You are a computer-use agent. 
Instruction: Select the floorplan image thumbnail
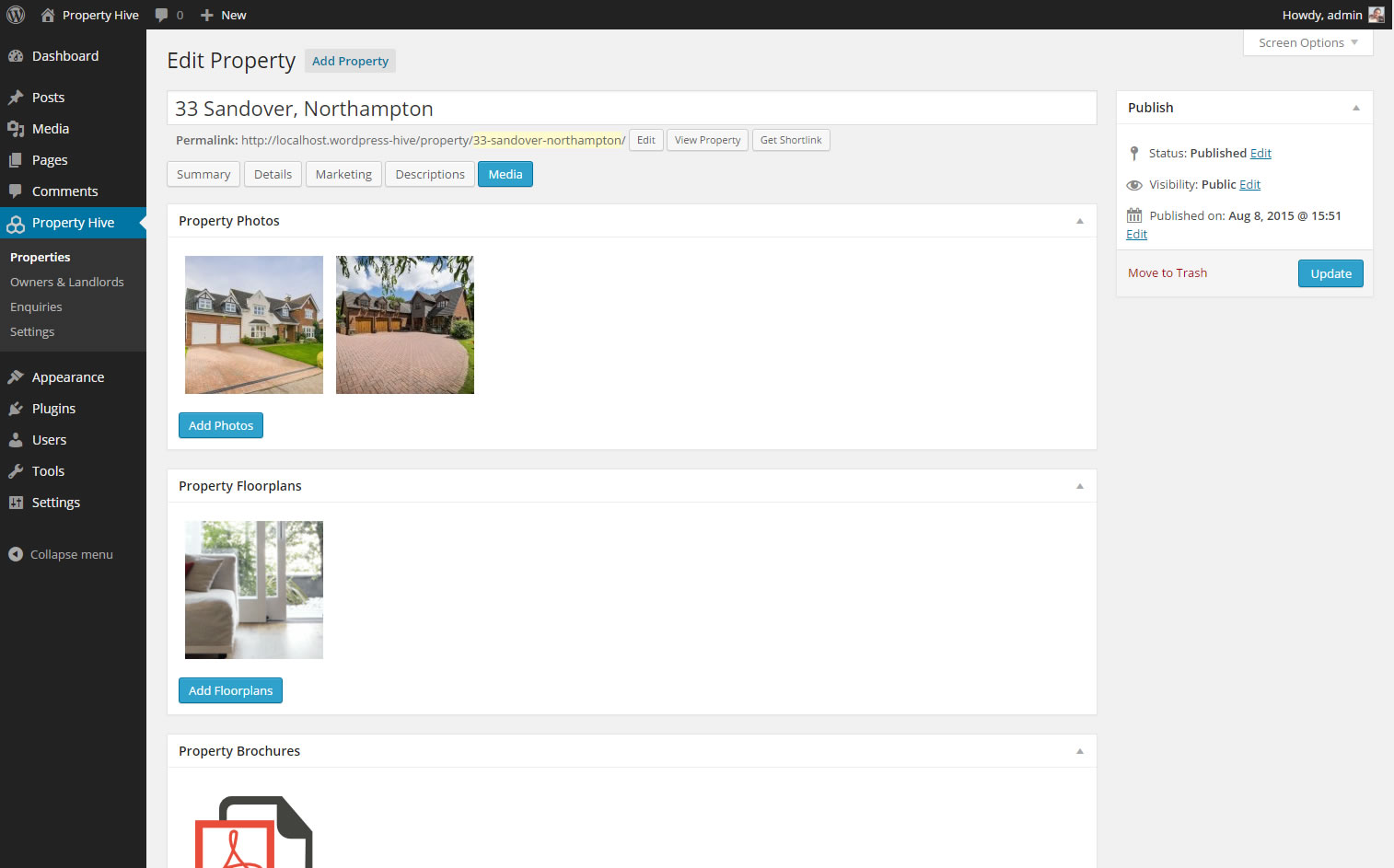(x=254, y=590)
